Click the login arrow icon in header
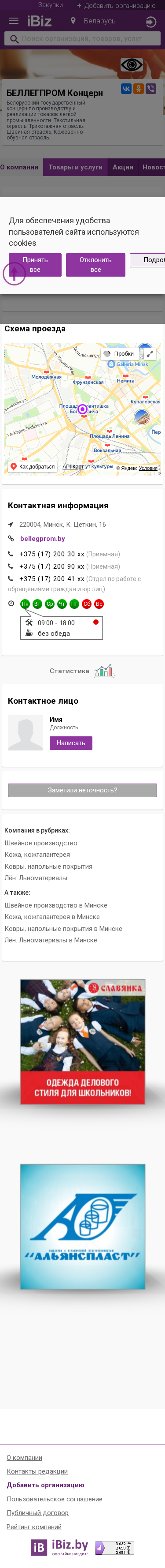Screen dimensions: 165x1568 150,22
